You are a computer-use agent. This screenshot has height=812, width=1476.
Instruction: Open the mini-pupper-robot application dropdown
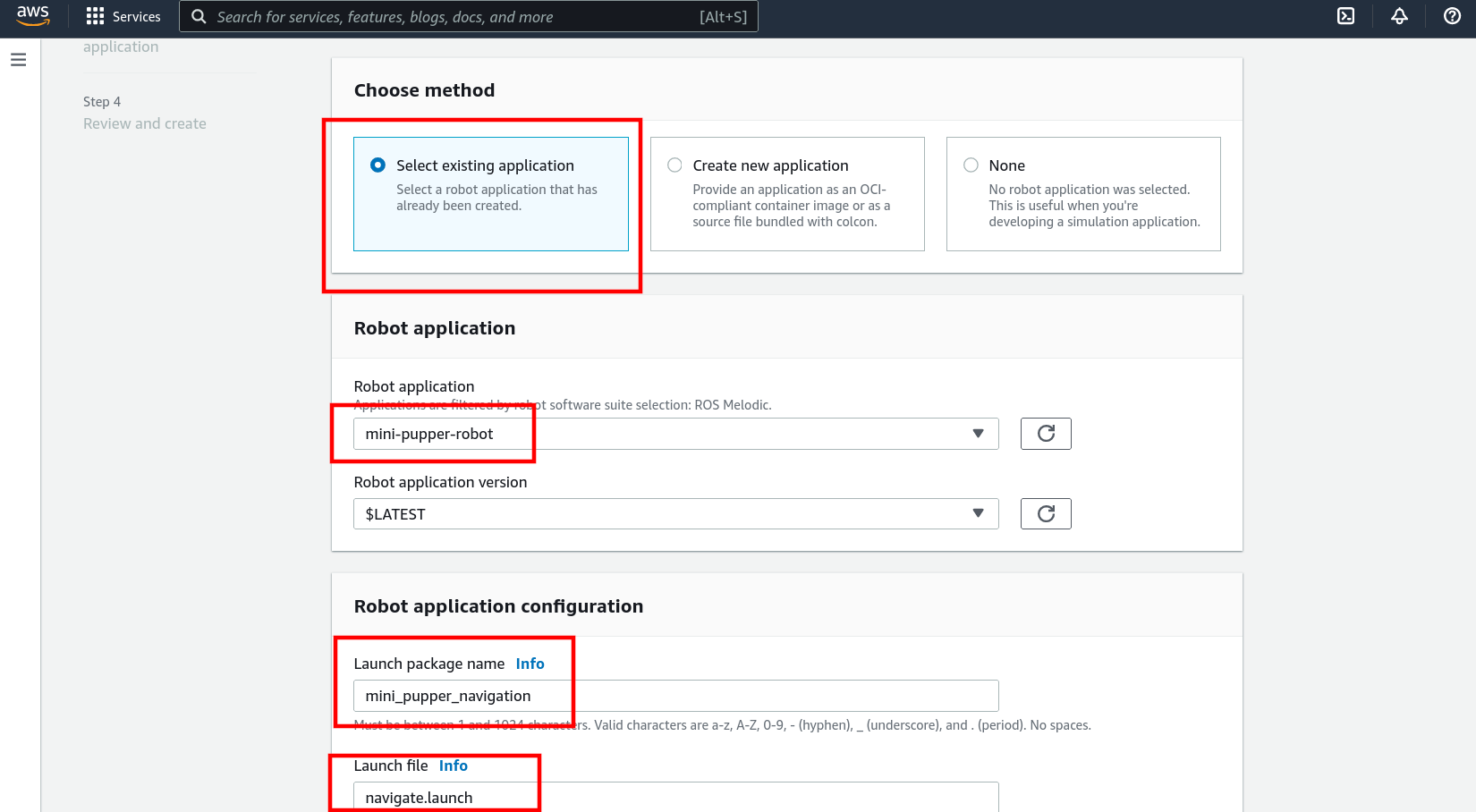point(675,434)
